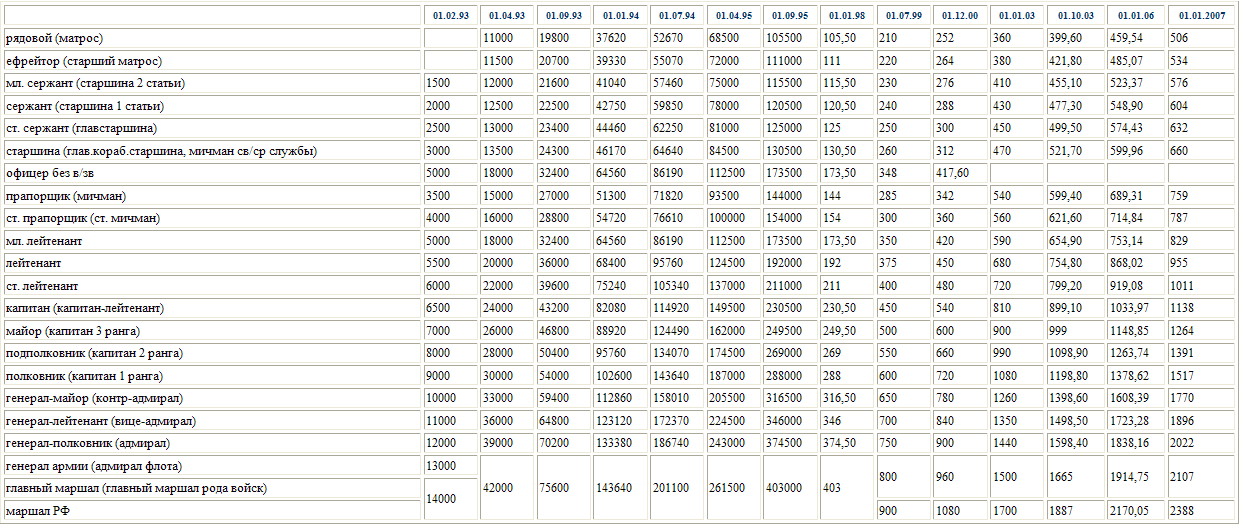Click the 01.10.03 column header
The width and height of the screenshot is (1243, 529).
coord(1076,16)
